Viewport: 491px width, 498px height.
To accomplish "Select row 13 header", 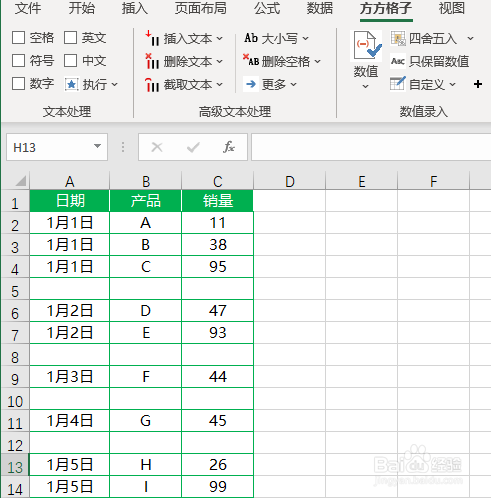I will pyautogui.click(x=15, y=465).
